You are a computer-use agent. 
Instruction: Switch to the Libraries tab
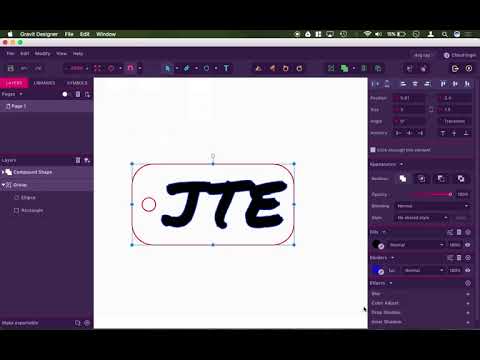(44, 83)
